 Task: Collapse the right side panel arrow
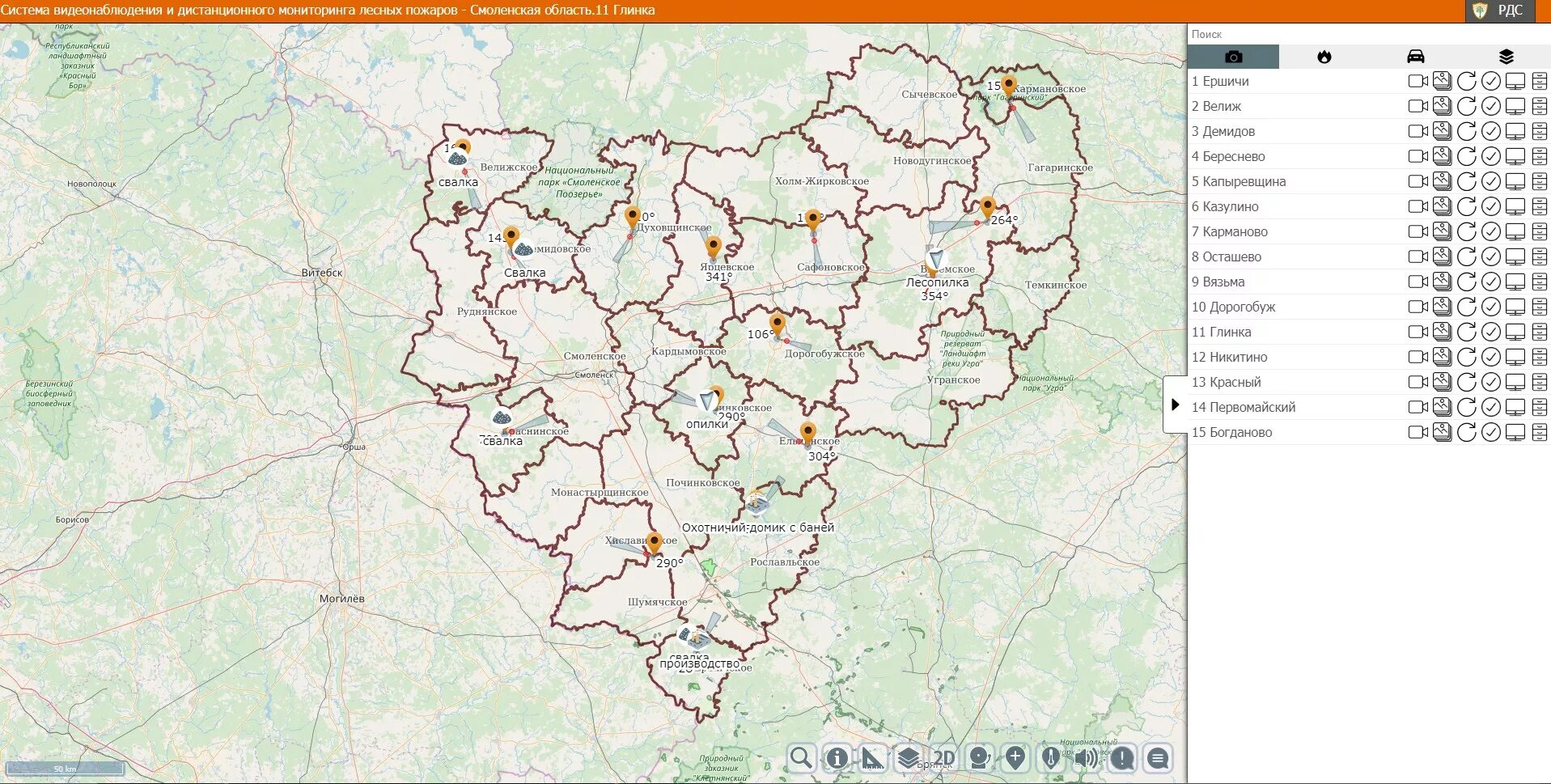click(1175, 405)
